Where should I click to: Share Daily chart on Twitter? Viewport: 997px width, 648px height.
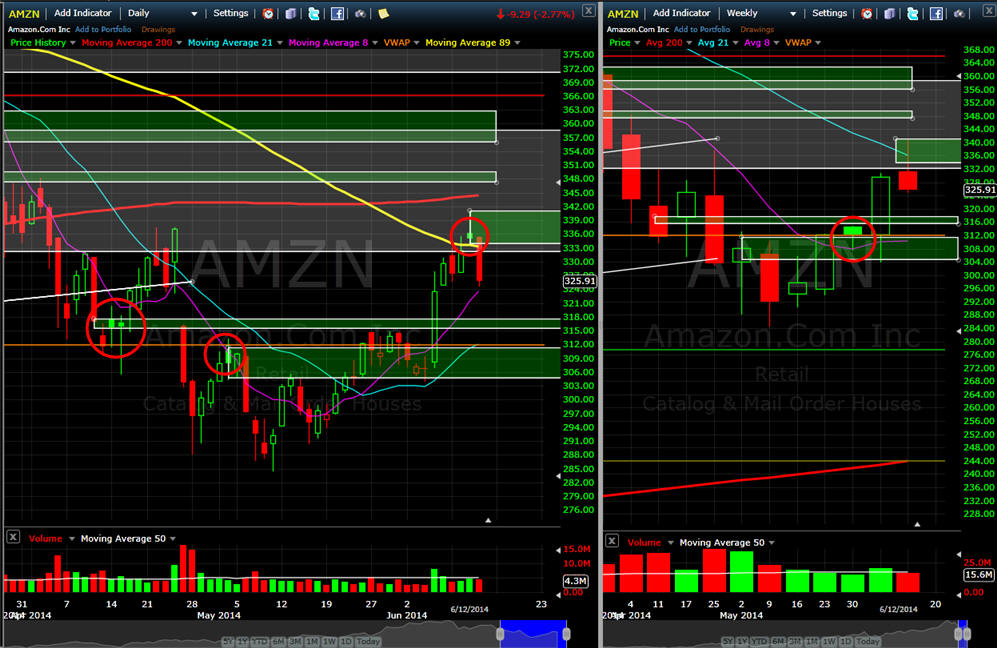click(313, 13)
